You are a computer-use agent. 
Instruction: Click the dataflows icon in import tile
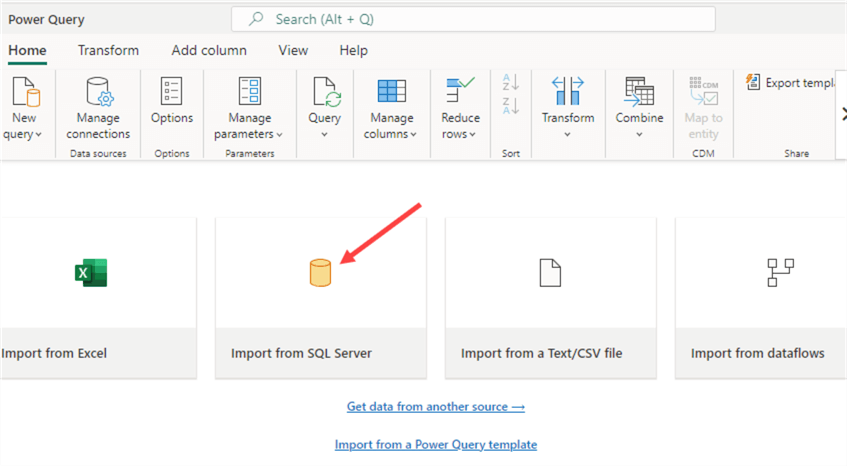pyautogui.click(x=780, y=273)
